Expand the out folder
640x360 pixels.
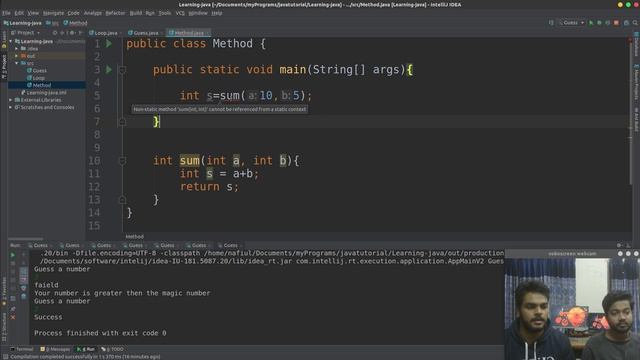click(x=17, y=56)
